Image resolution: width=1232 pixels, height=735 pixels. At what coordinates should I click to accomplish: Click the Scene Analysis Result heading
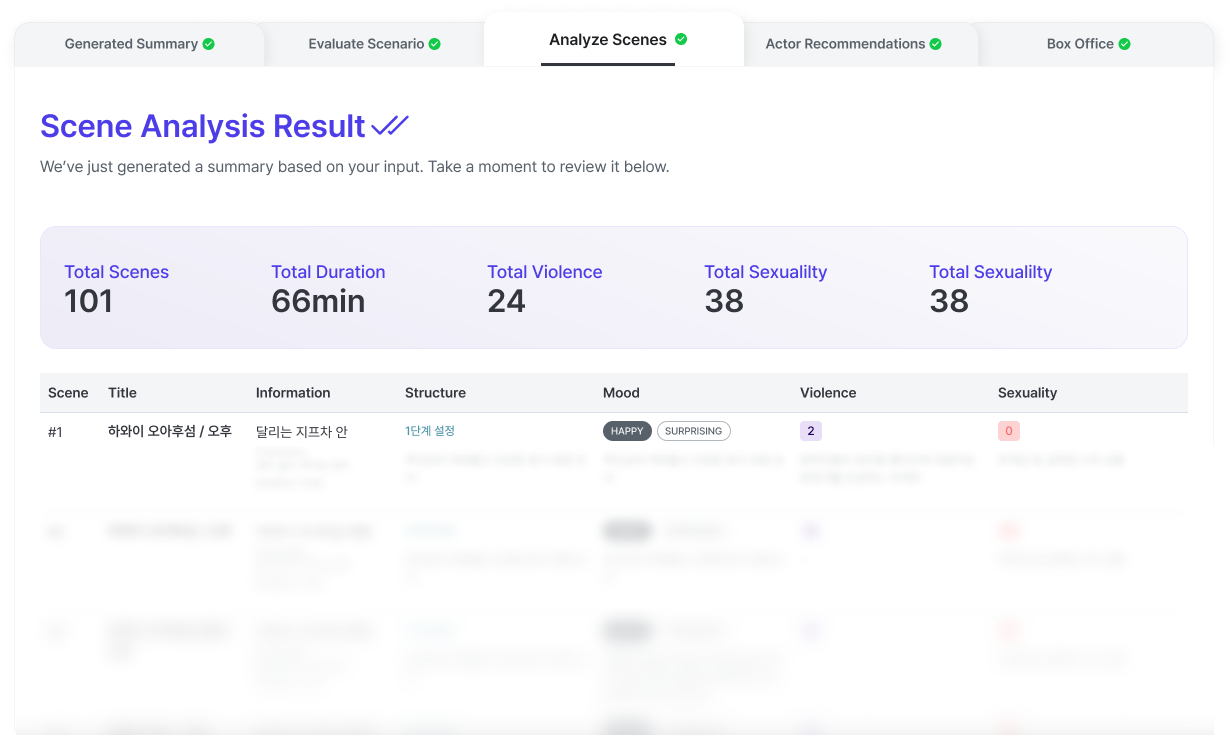pos(203,126)
